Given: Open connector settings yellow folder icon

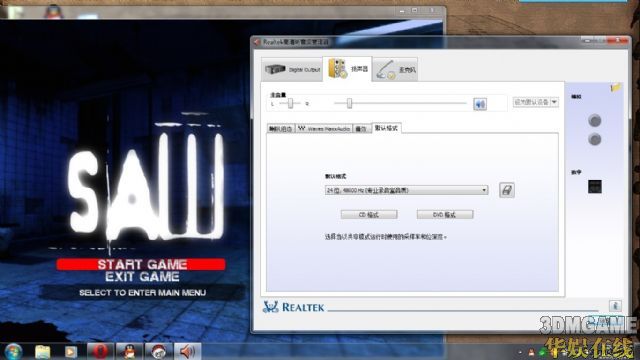Looking at the screenshot, I should pyautogui.click(x=616, y=87).
